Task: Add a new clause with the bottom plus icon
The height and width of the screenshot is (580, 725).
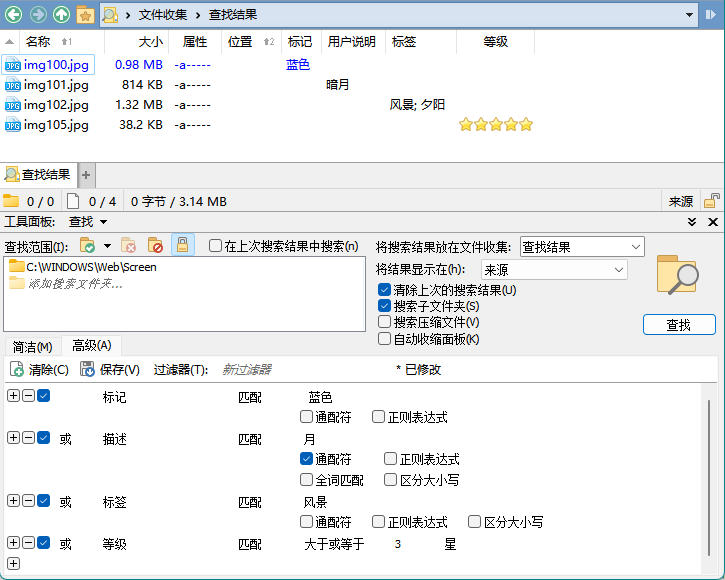Action: (x=13, y=564)
